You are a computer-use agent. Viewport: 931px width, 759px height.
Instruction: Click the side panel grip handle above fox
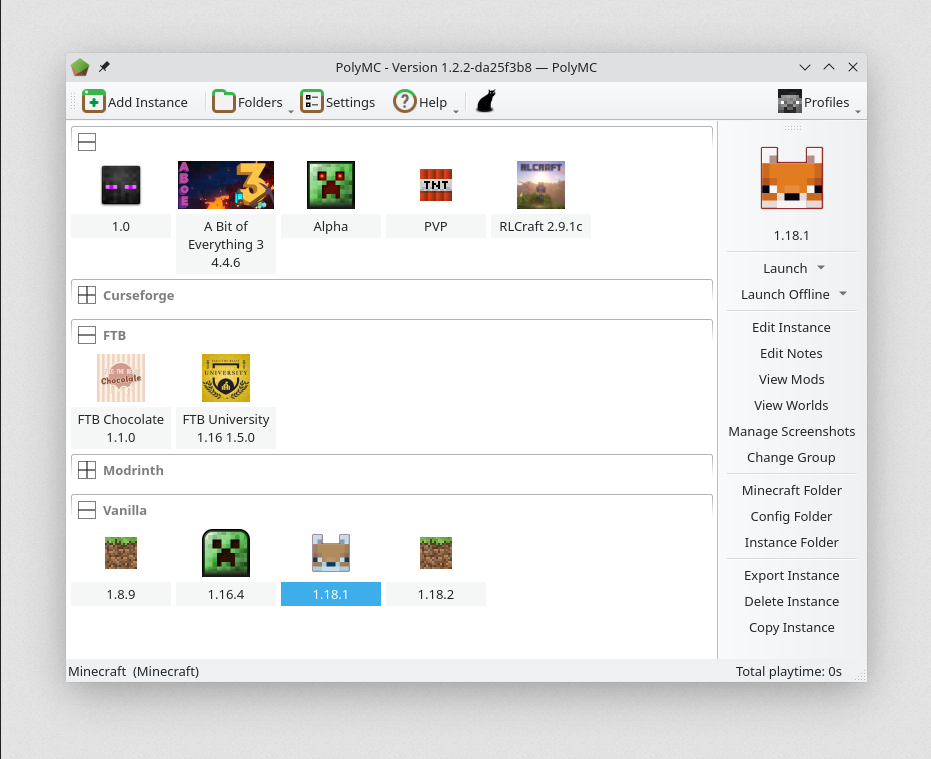click(x=792, y=128)
